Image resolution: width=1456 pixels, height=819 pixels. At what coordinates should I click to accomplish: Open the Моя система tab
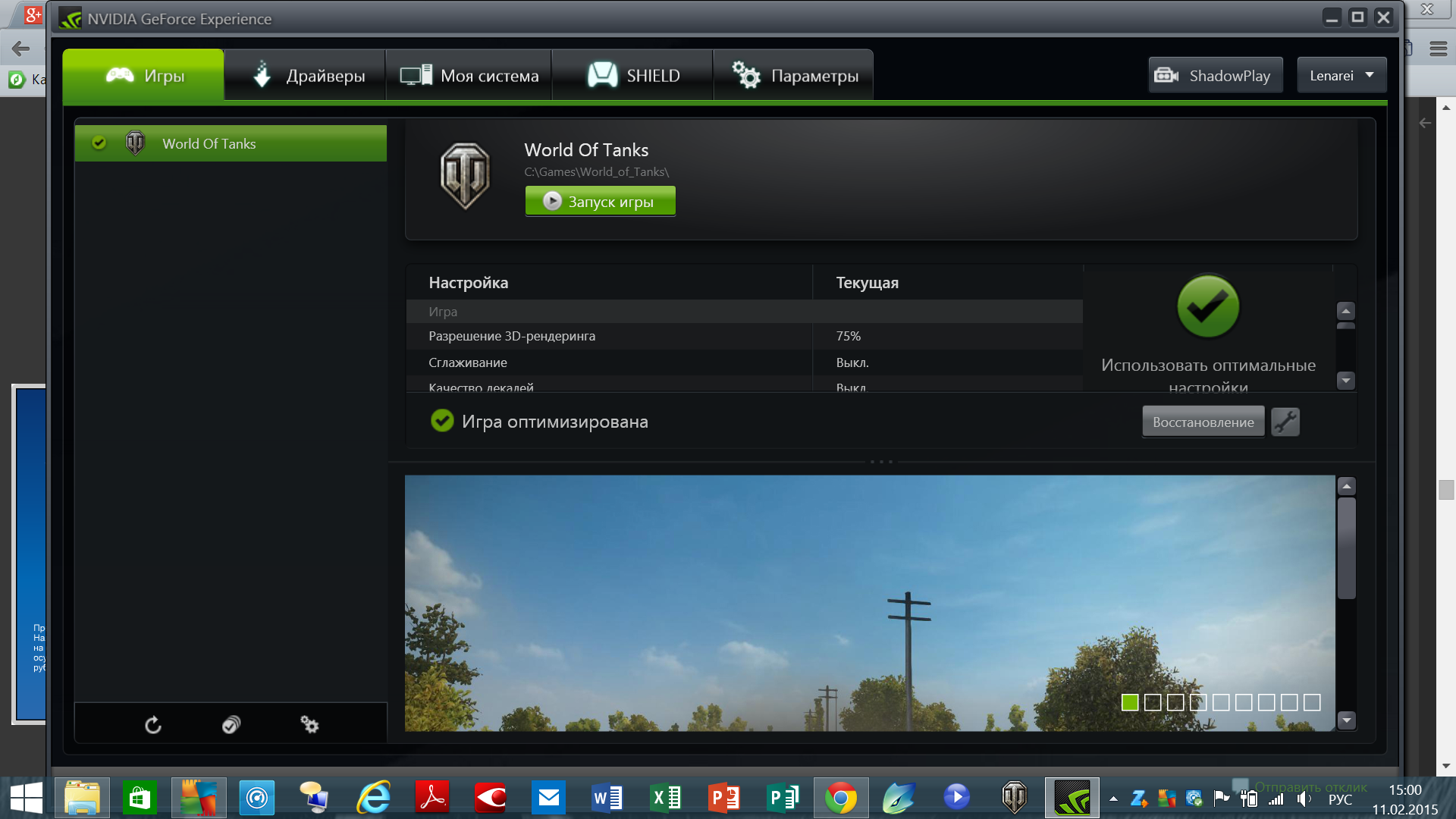[x=469, y=75]
